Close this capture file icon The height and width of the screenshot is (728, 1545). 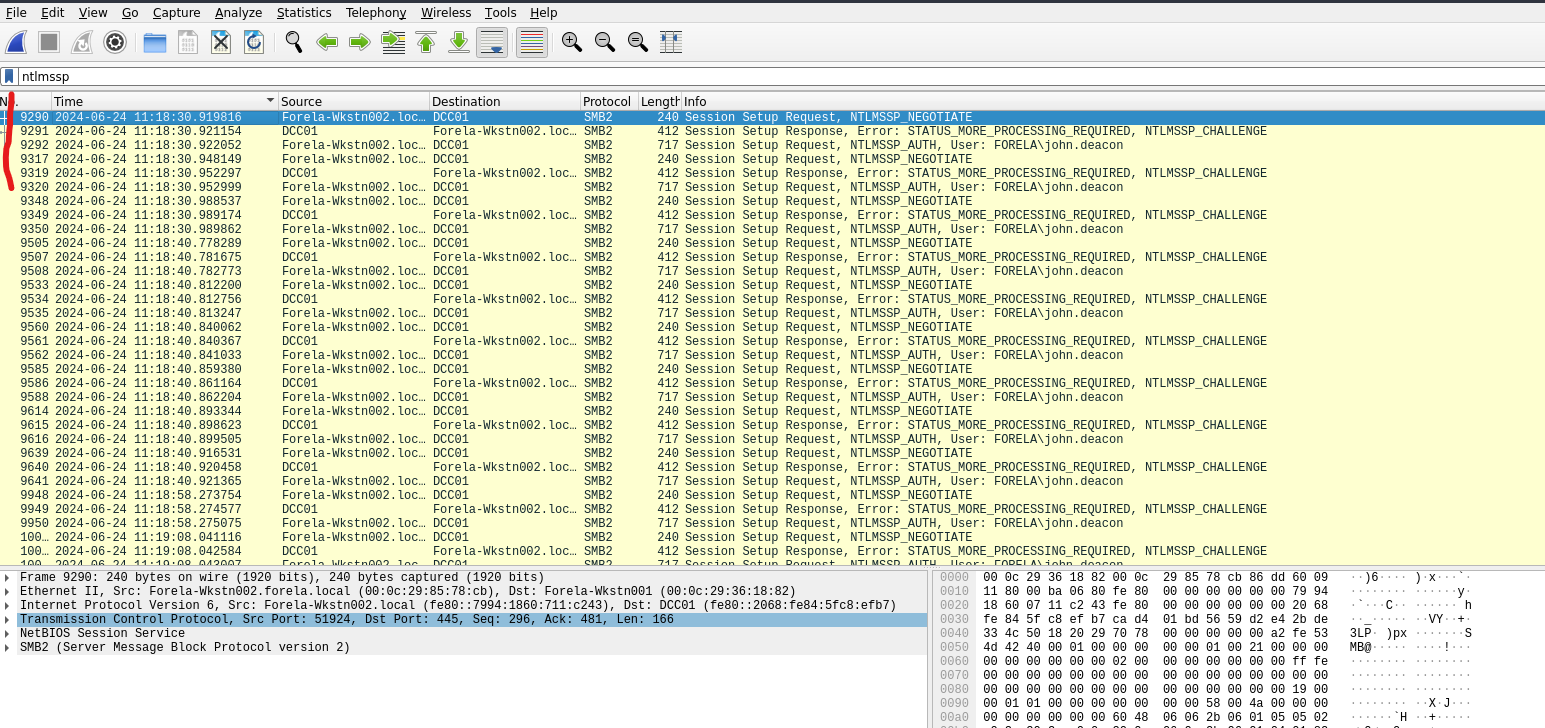pos(221,42)
